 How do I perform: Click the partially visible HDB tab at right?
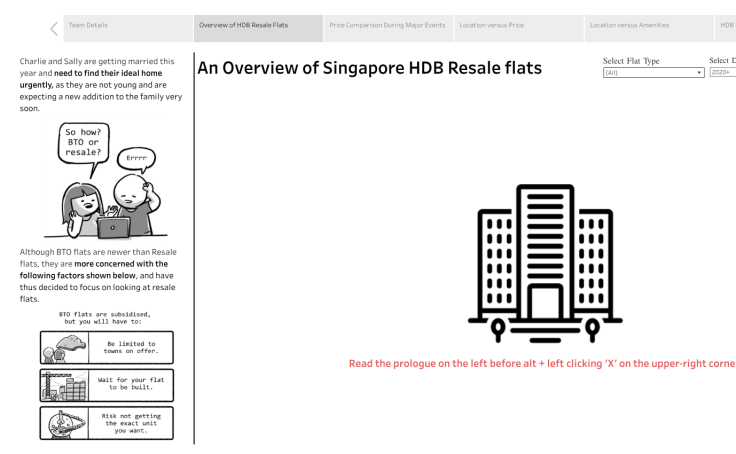click(726, 24)
